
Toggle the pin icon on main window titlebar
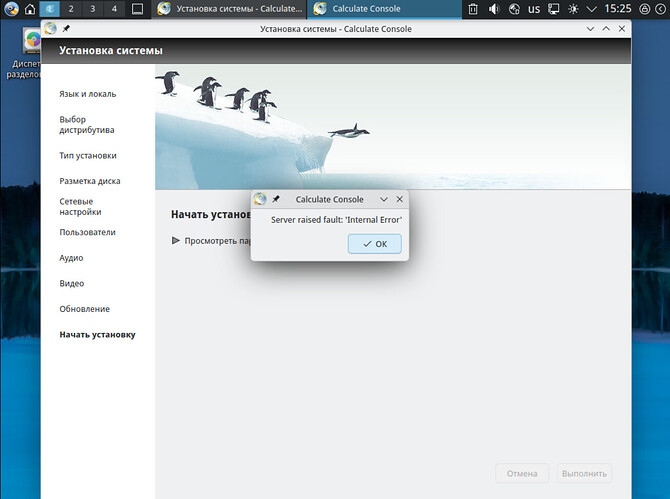point(66,29)
